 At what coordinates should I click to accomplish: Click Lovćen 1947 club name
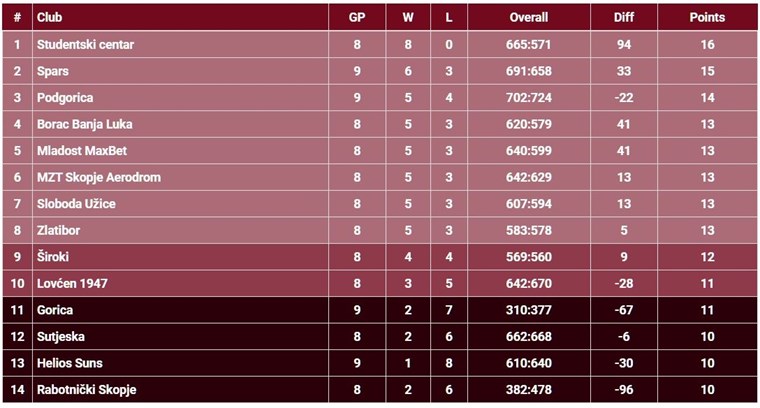pos(72,283)
